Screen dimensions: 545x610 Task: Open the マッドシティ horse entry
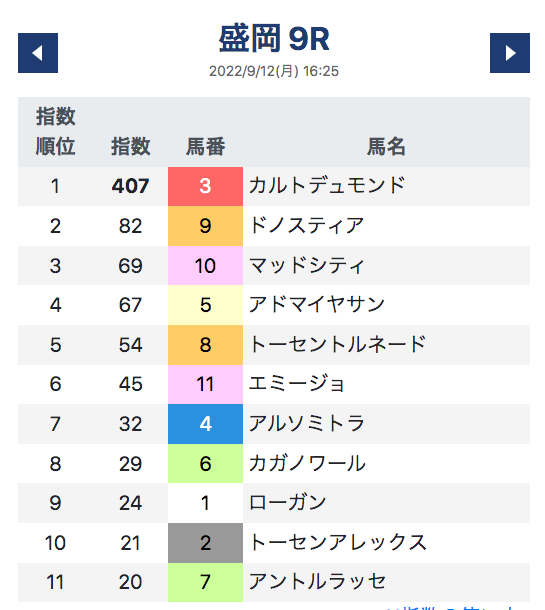307,265
